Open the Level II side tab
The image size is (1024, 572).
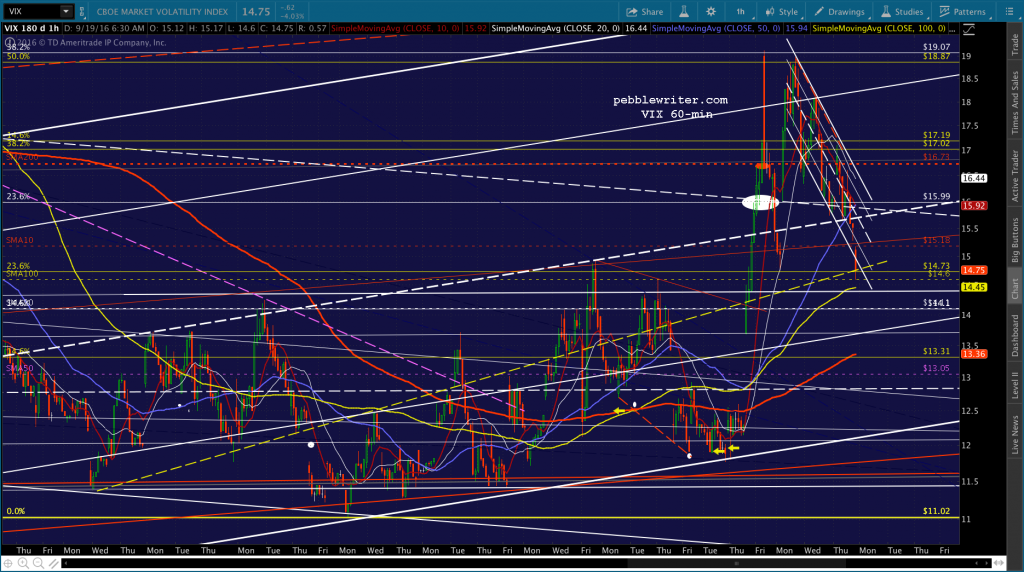1015,385
